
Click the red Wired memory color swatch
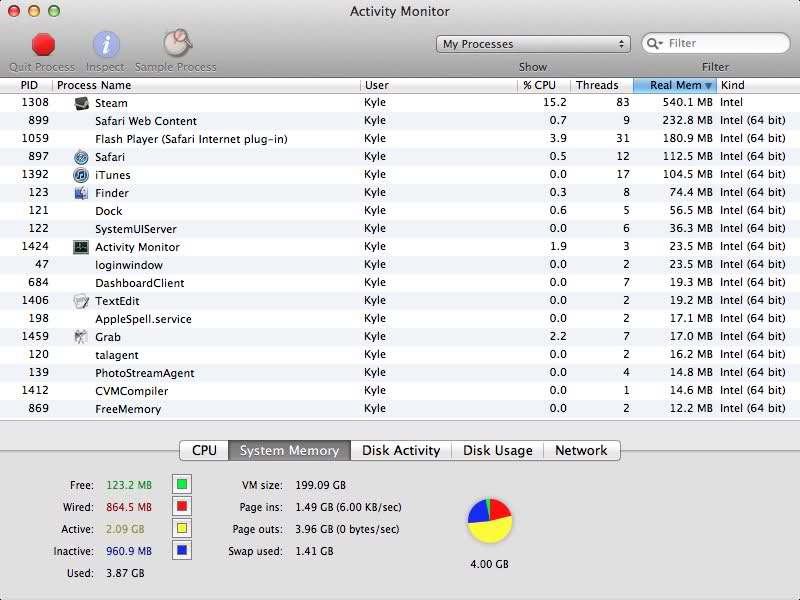point(182,507)
